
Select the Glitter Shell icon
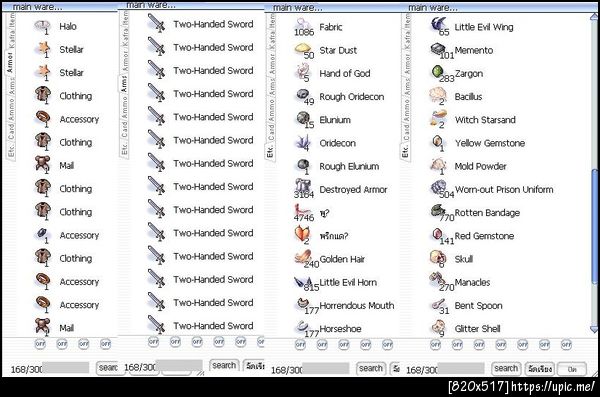[x=439, y=328]
